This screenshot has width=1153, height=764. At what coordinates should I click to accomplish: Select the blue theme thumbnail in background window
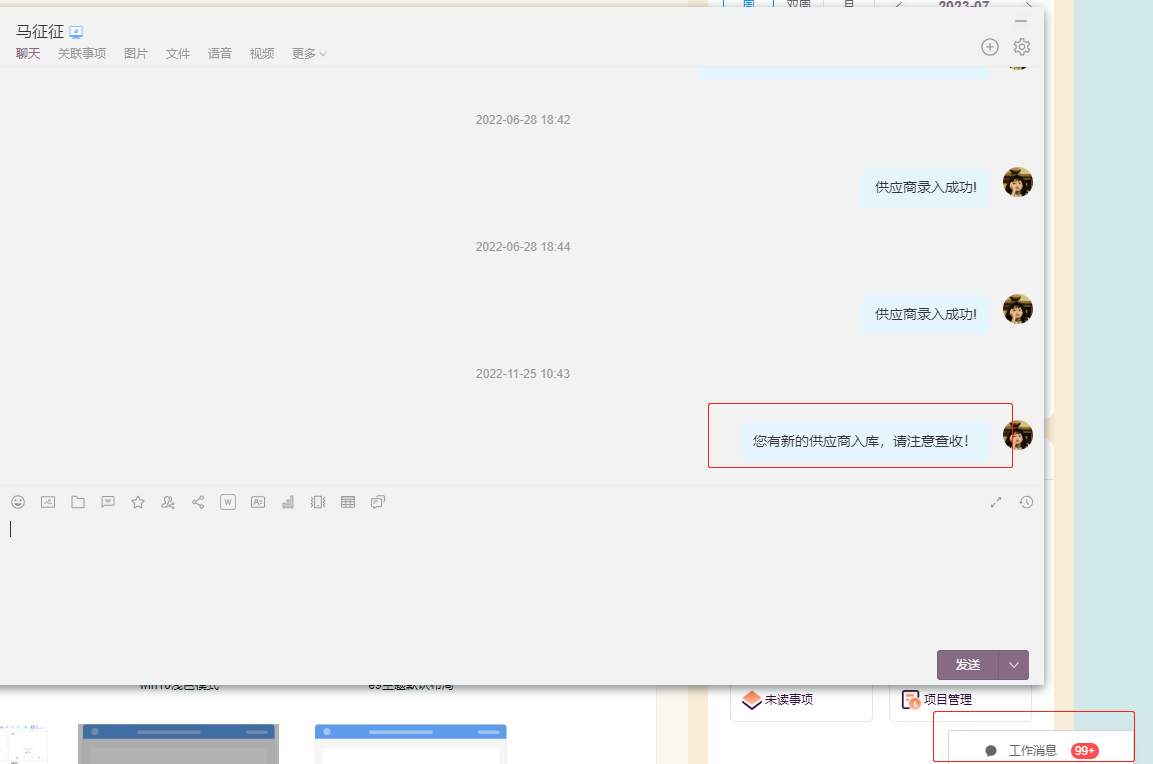(x=410, y=743)
